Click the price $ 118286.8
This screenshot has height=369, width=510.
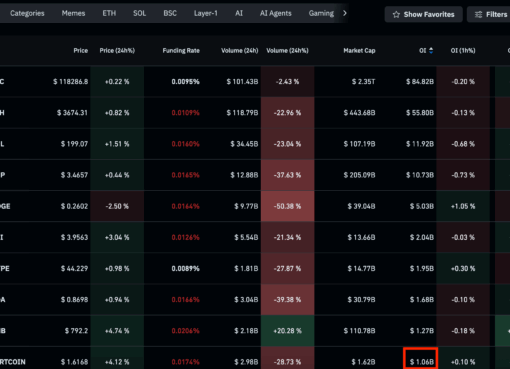click(71, 82)
